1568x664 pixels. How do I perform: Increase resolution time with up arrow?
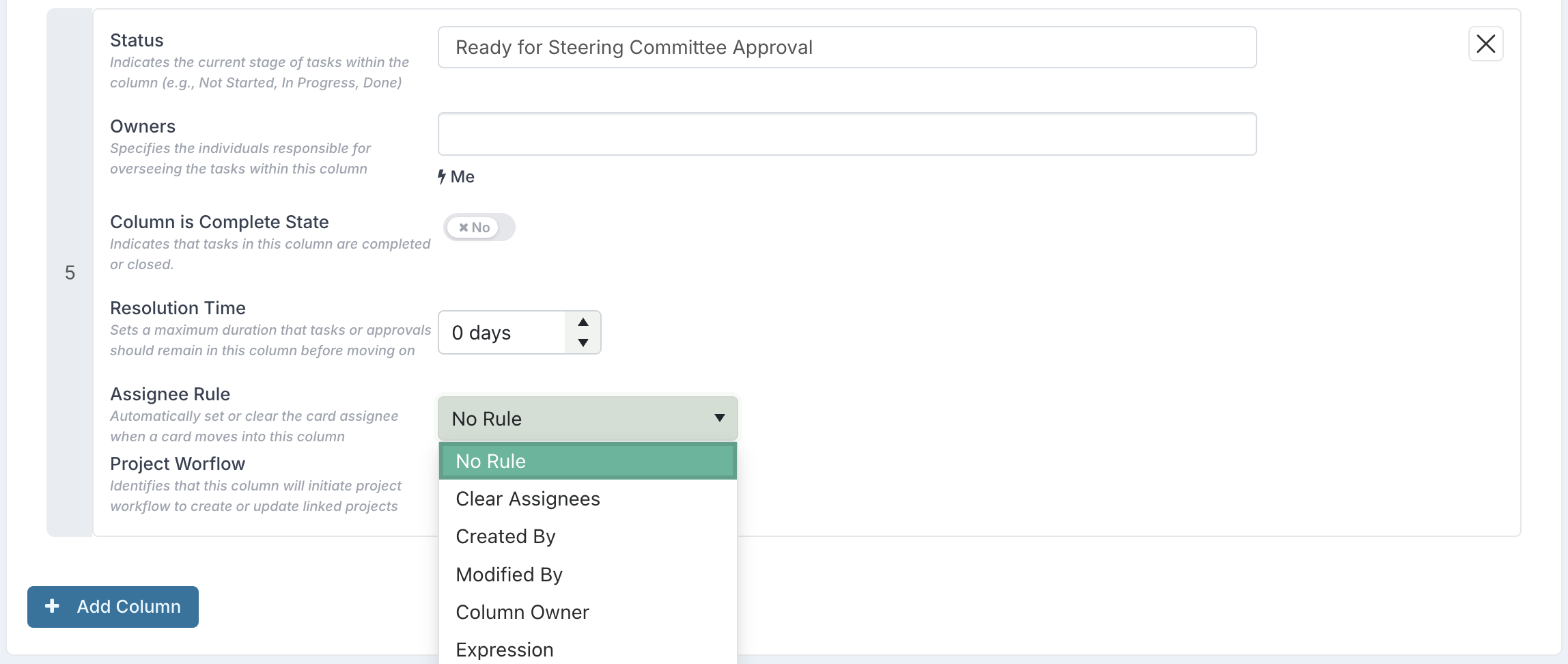click(x=583, y=322)
